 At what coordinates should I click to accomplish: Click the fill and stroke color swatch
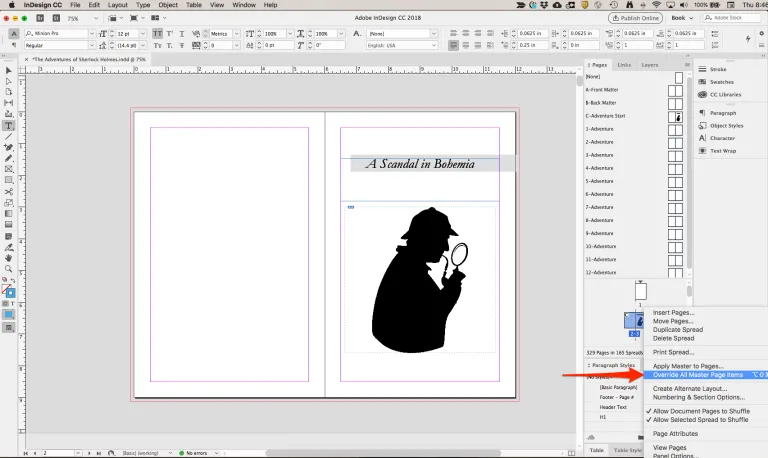tap(7, 289)
